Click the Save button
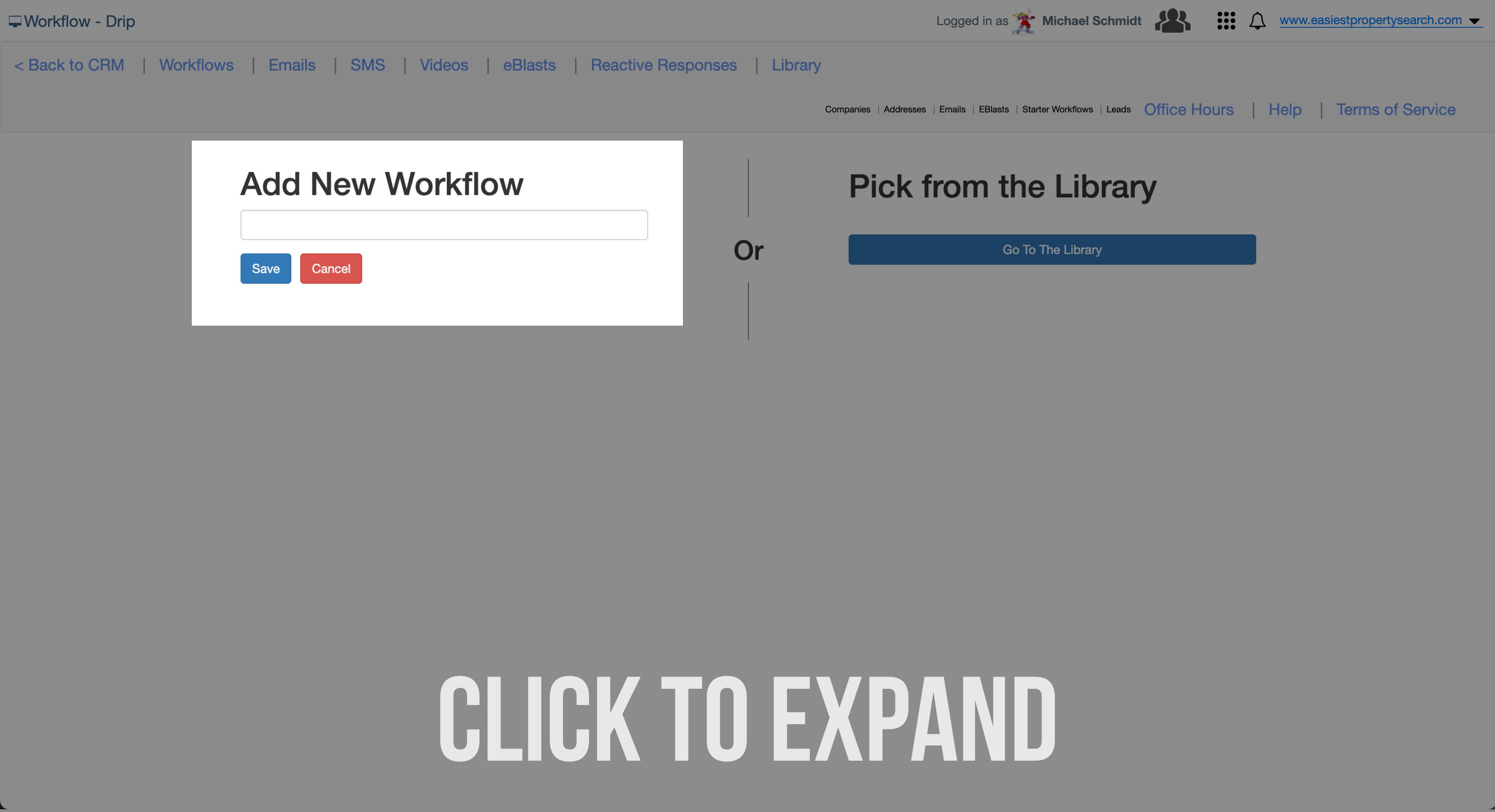This screenshot has height=812, width=1495. pos(265,268)
